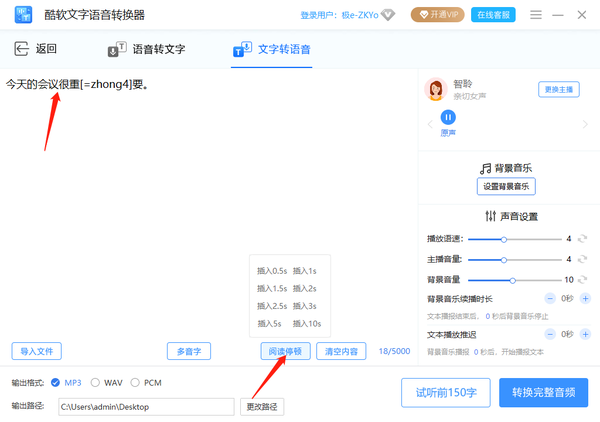Screen dimensions: 600x422
Task: Reset the 播放语速 value with its refresh icon
Action: (x=582, y=239)
